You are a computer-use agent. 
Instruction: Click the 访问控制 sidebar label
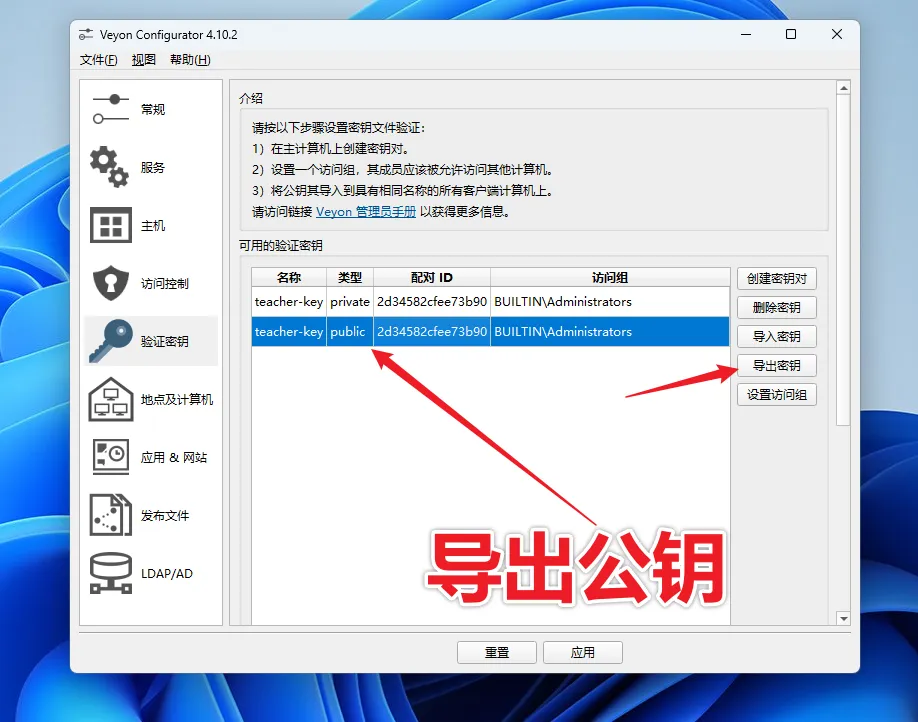coord(165,283)
